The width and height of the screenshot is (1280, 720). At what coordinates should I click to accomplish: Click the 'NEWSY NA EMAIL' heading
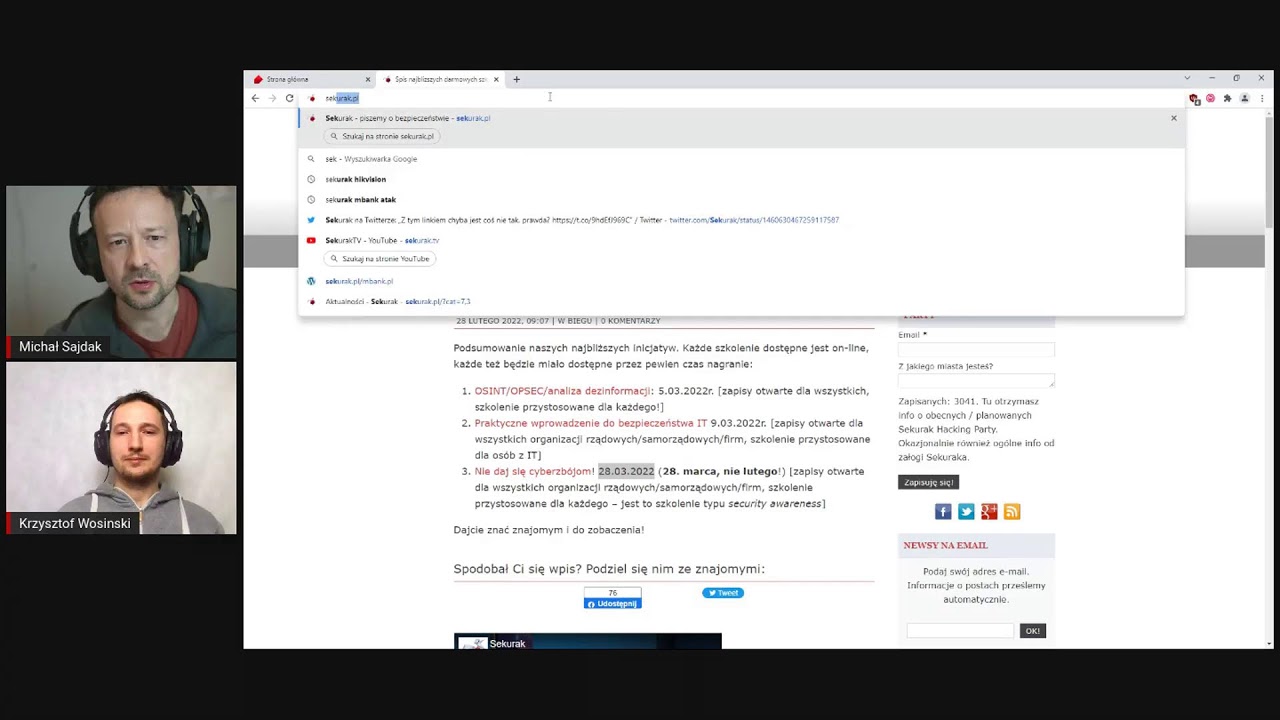pyautogui.click(x=945, y=545)
